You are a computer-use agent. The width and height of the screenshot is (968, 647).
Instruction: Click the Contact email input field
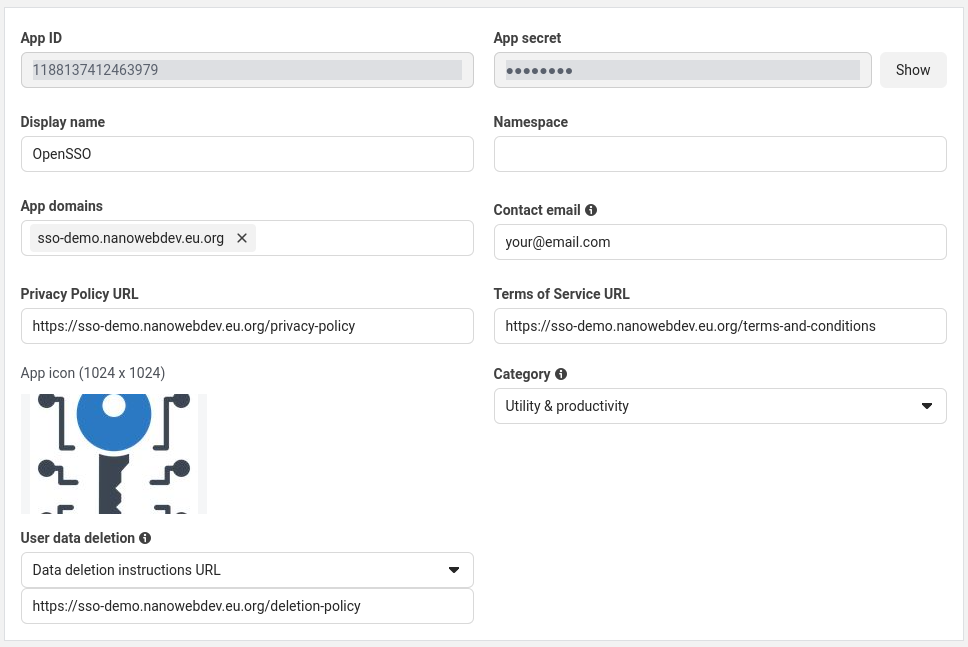719,242
